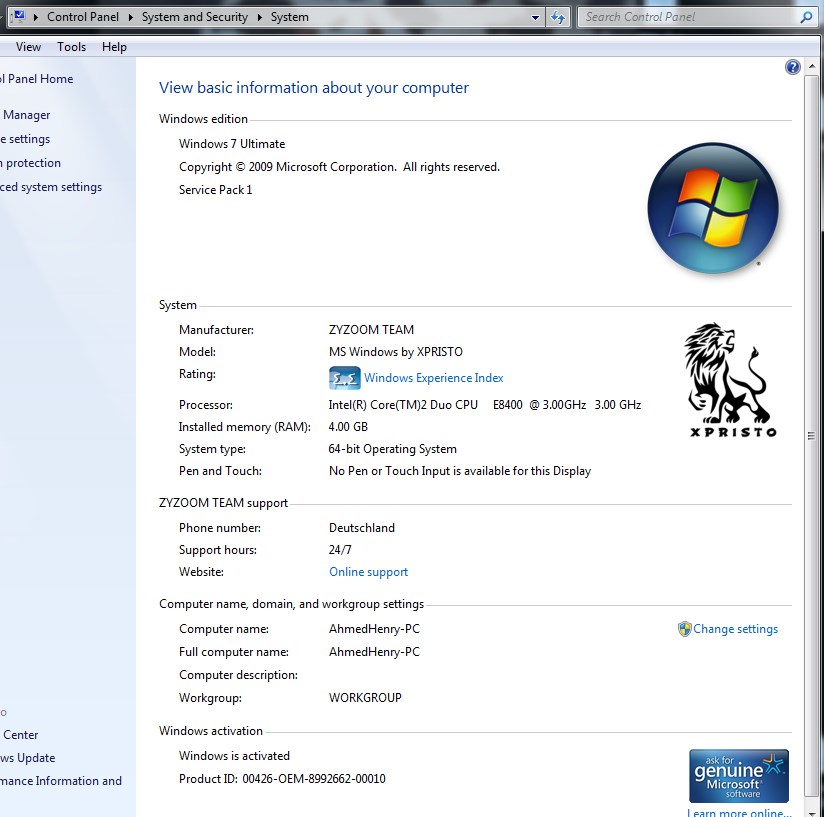Image resolution: width=824 pixels, height=817 pixels.
Task: Click the genuine Microsoft software badge
Action: click(x=738, y=776)
